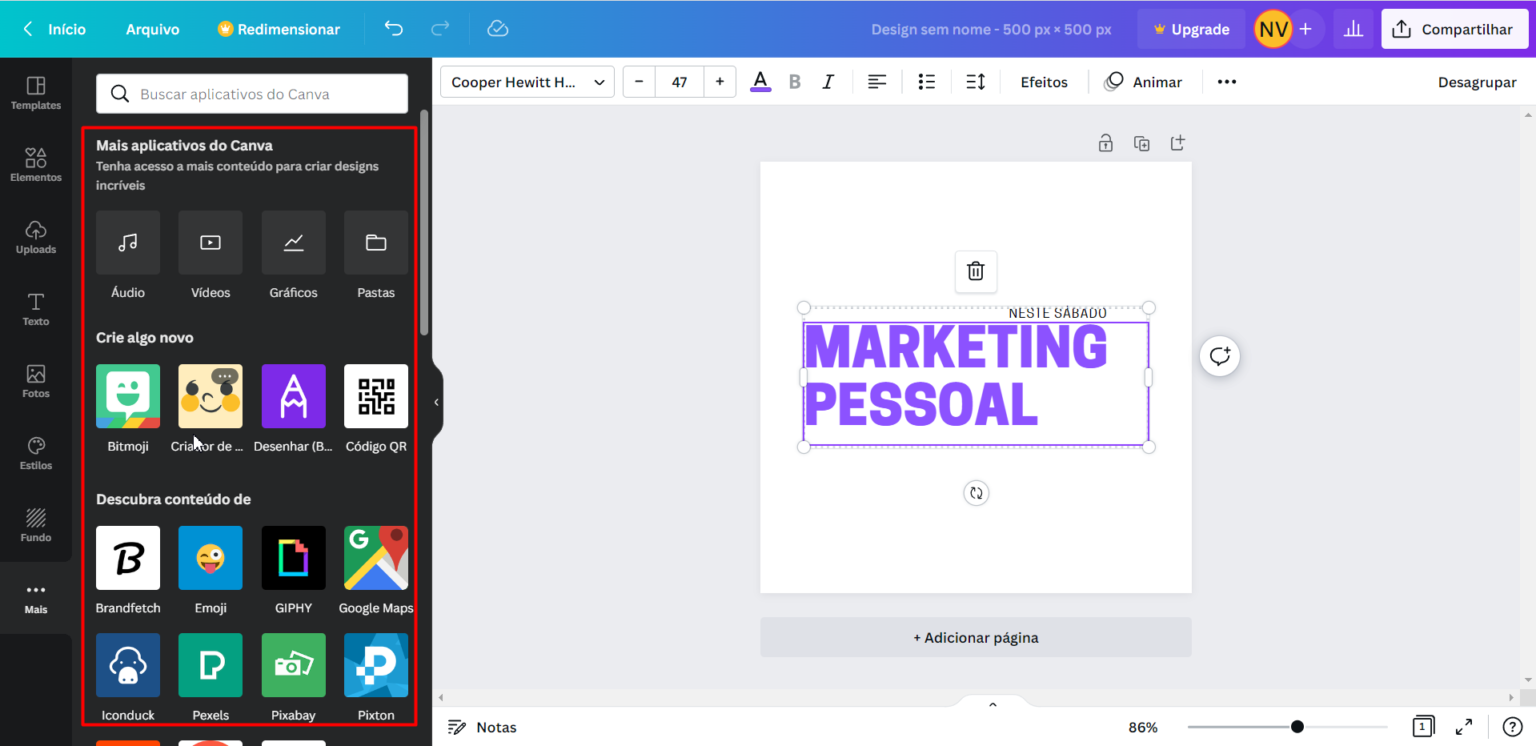Add a comment to the design
The height and width of the screenshot is (746, 1536).
[x=1220, y=356]
